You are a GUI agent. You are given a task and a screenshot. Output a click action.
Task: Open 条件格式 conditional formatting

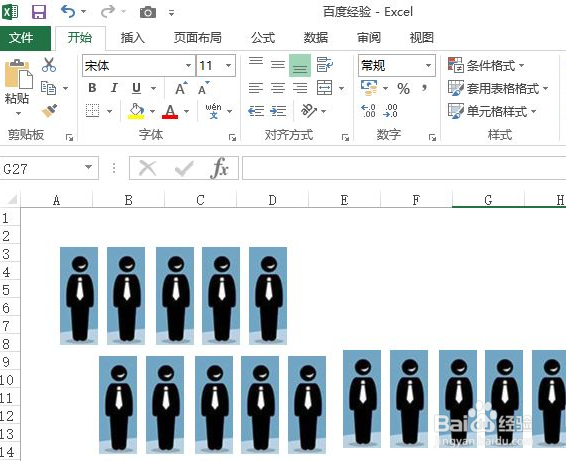(486, 65)
